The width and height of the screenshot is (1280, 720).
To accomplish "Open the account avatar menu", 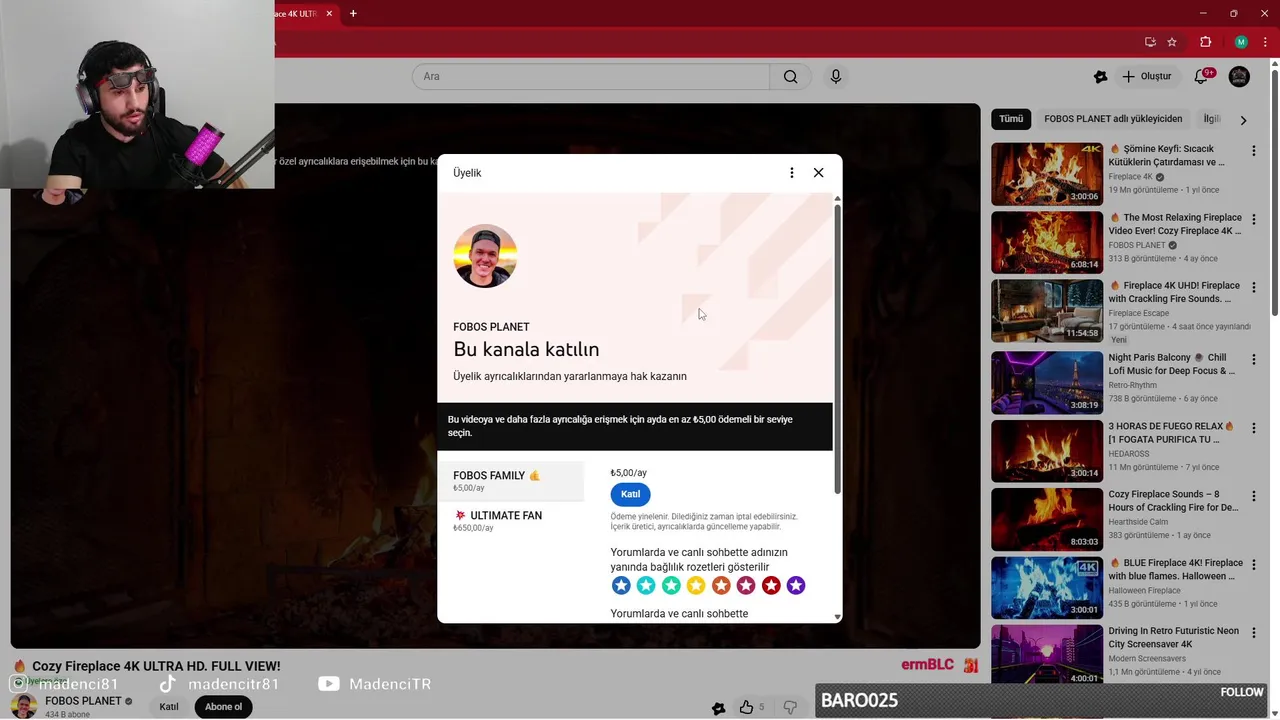I will tap(1239, 77).
